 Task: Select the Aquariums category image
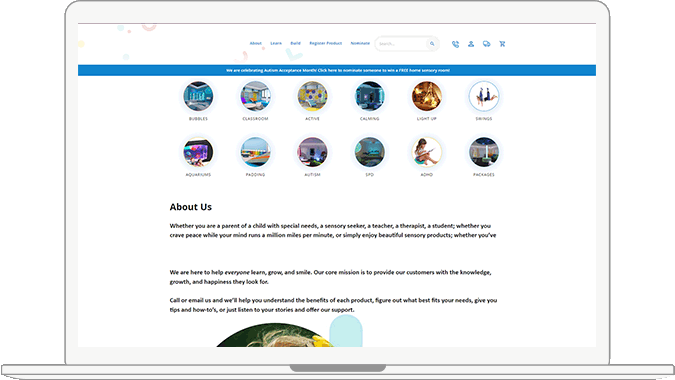point(198,152)
